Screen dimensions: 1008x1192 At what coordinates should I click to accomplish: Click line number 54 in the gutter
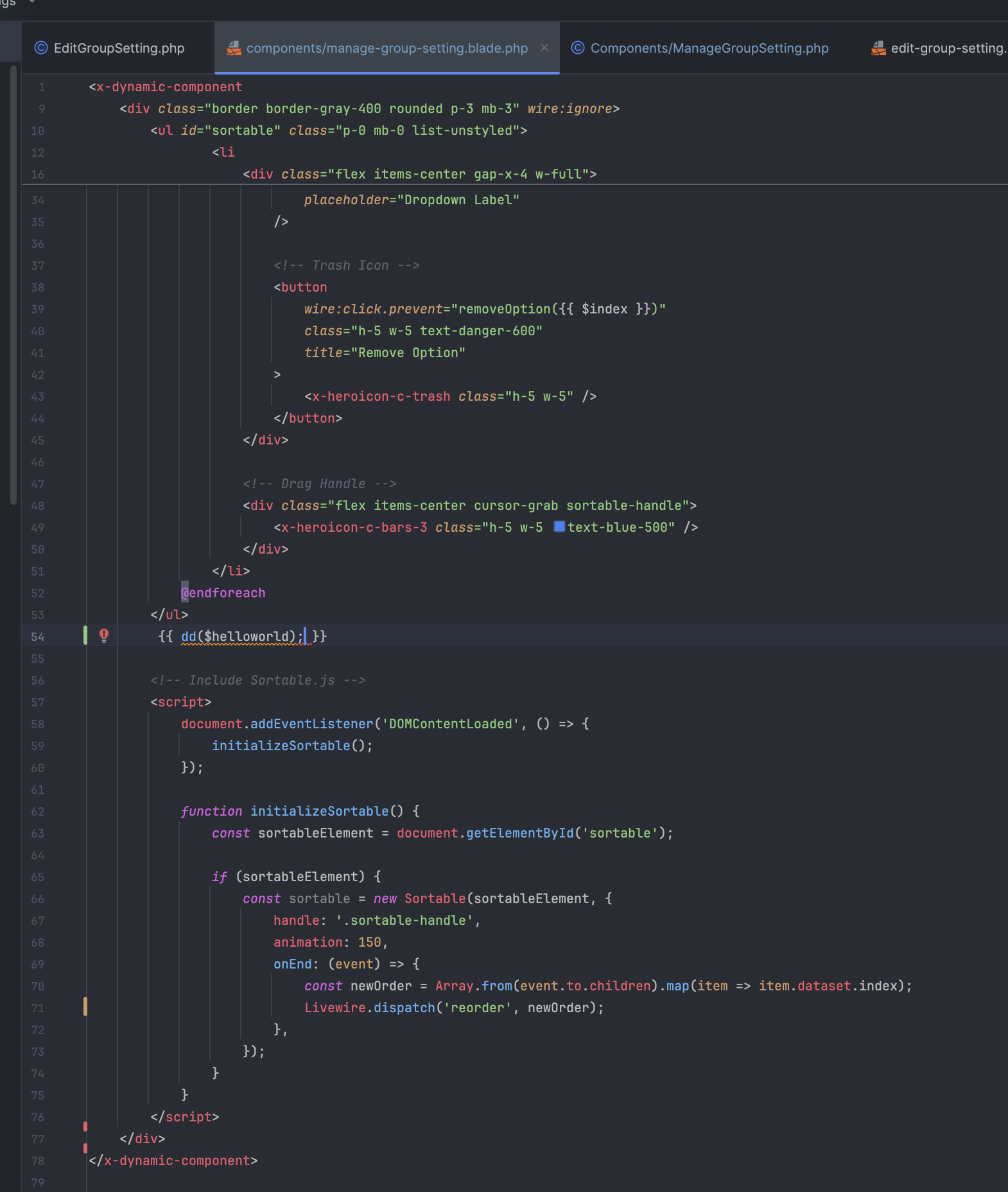click(38, 636)
